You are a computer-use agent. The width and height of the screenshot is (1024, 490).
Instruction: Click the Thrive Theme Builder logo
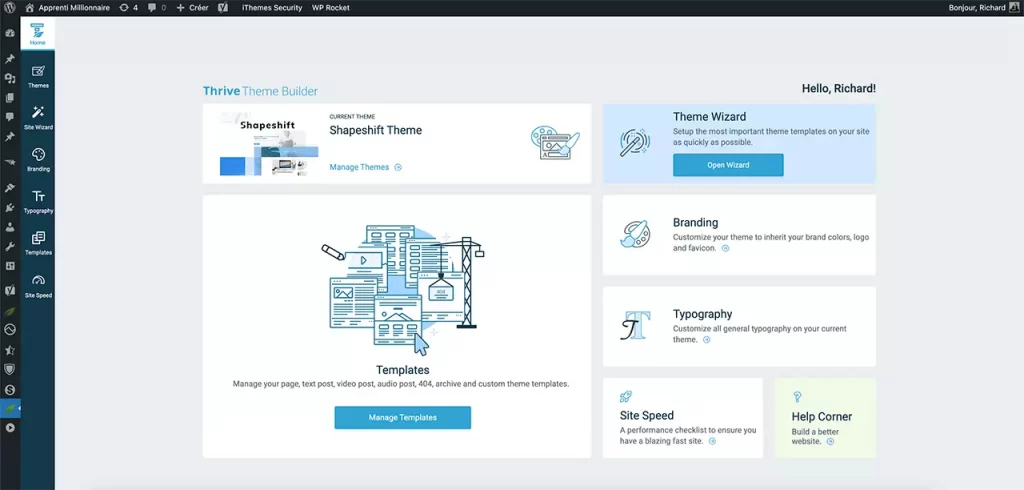(260, 91)
